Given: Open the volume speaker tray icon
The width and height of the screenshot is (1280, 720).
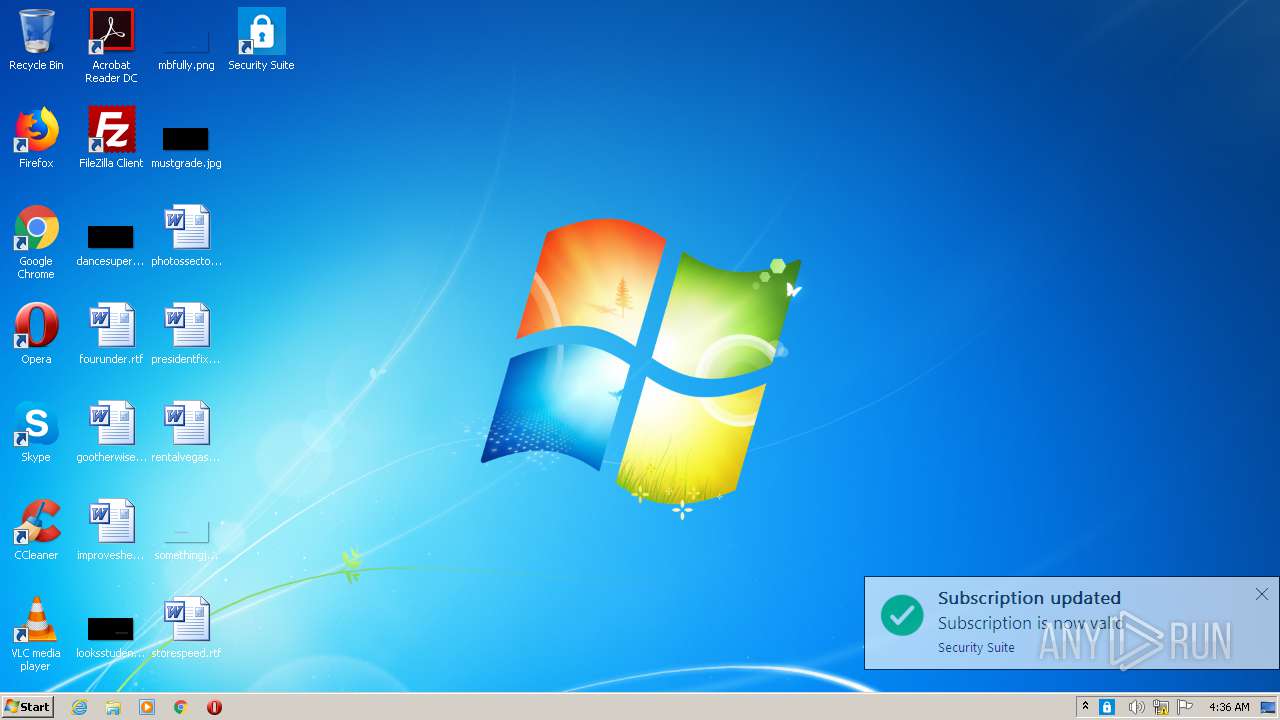Looking at the screenshot, I should pyautogui.click(x=1136, y=707).
